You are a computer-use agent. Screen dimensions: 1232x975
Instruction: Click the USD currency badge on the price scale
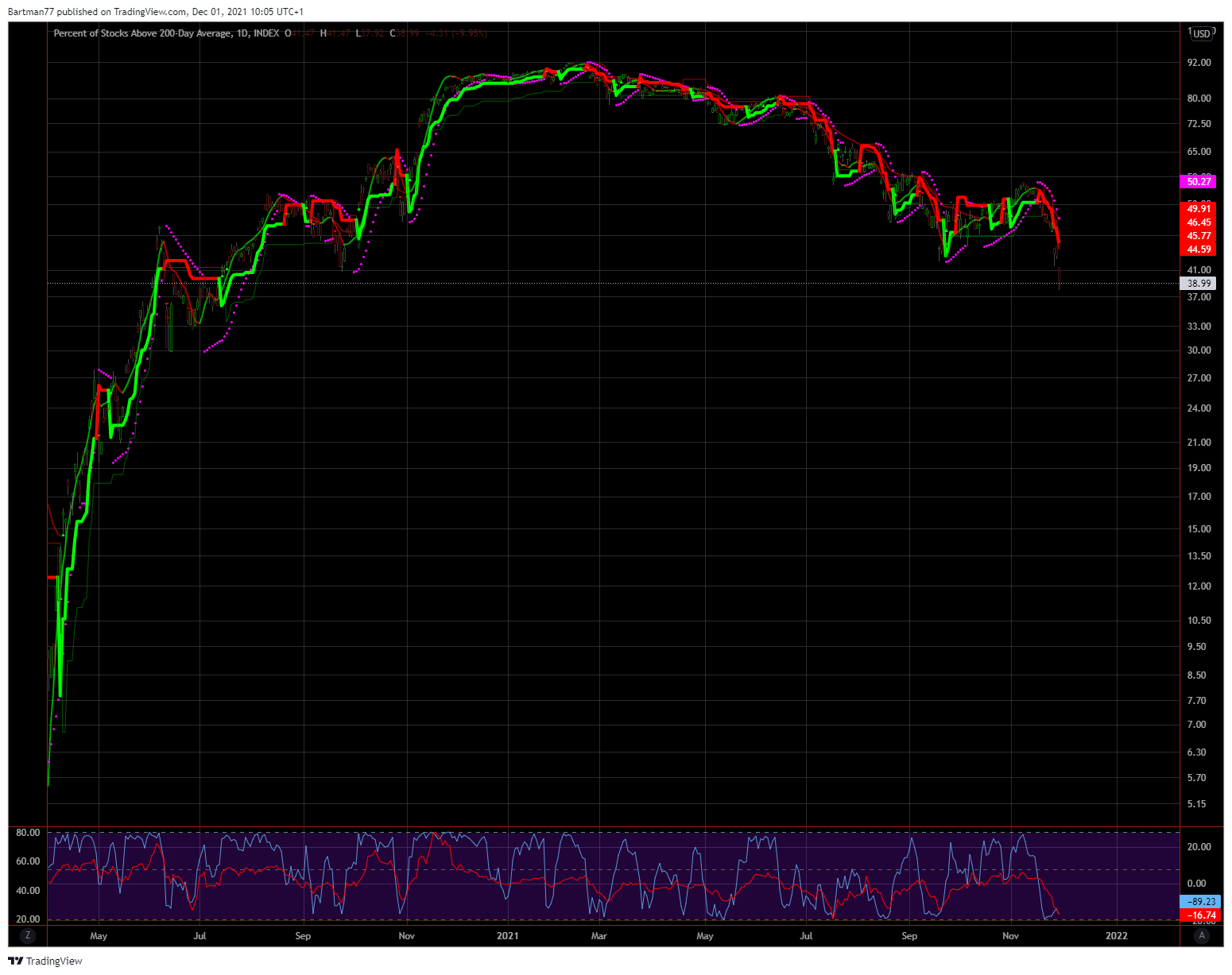(x=1200, y=33)
